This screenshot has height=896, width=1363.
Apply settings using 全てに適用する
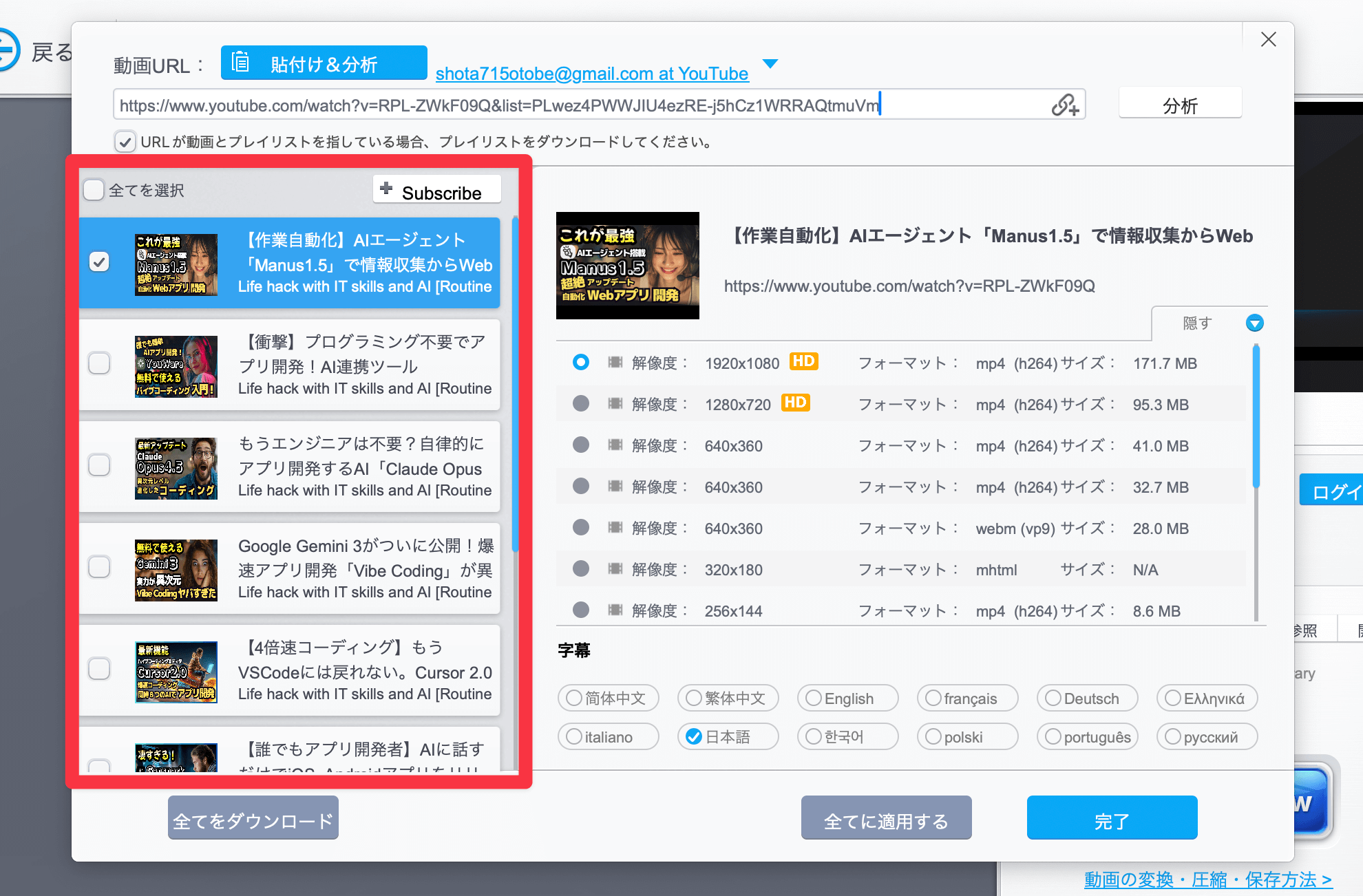pos(886,818)
